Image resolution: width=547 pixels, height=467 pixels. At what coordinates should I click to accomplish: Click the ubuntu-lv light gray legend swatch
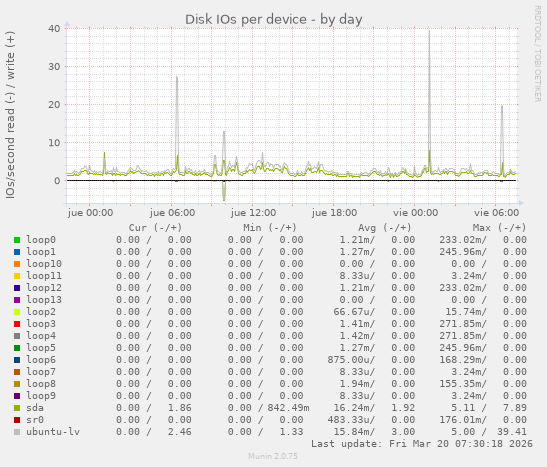17,432
